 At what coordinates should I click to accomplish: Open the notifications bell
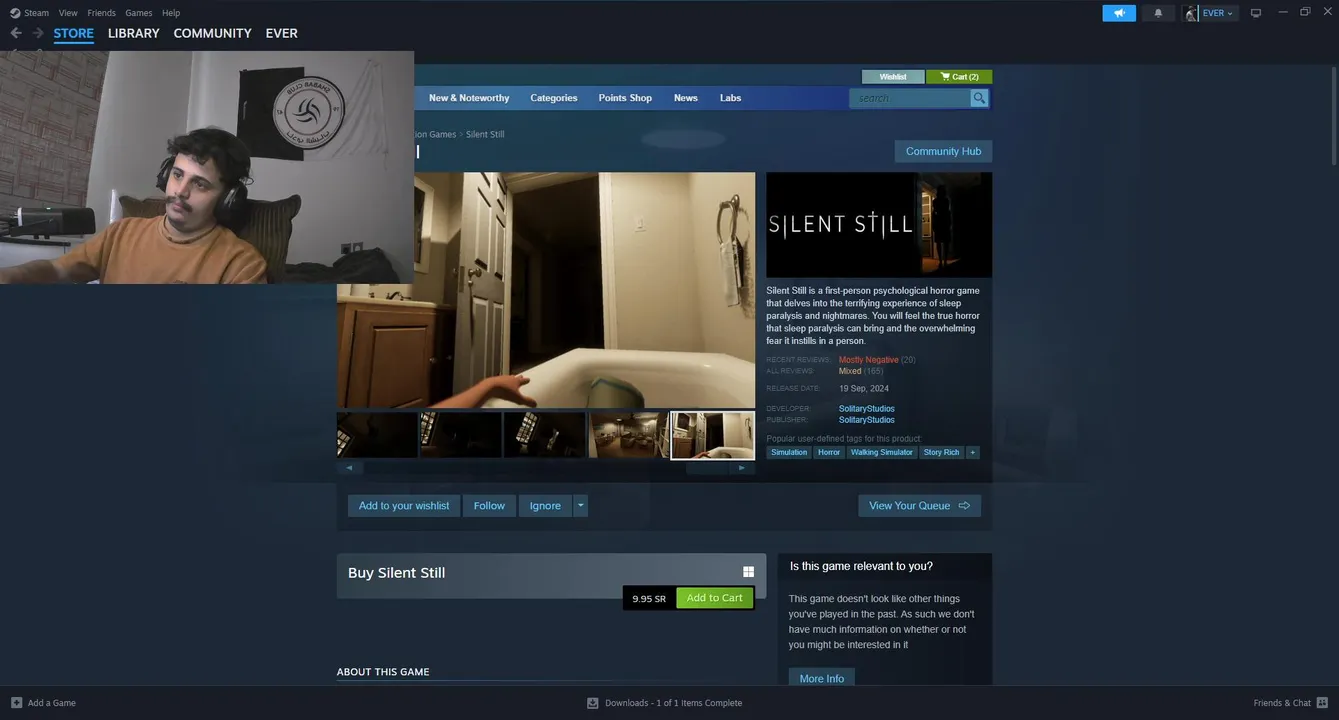pos(1158,13)
